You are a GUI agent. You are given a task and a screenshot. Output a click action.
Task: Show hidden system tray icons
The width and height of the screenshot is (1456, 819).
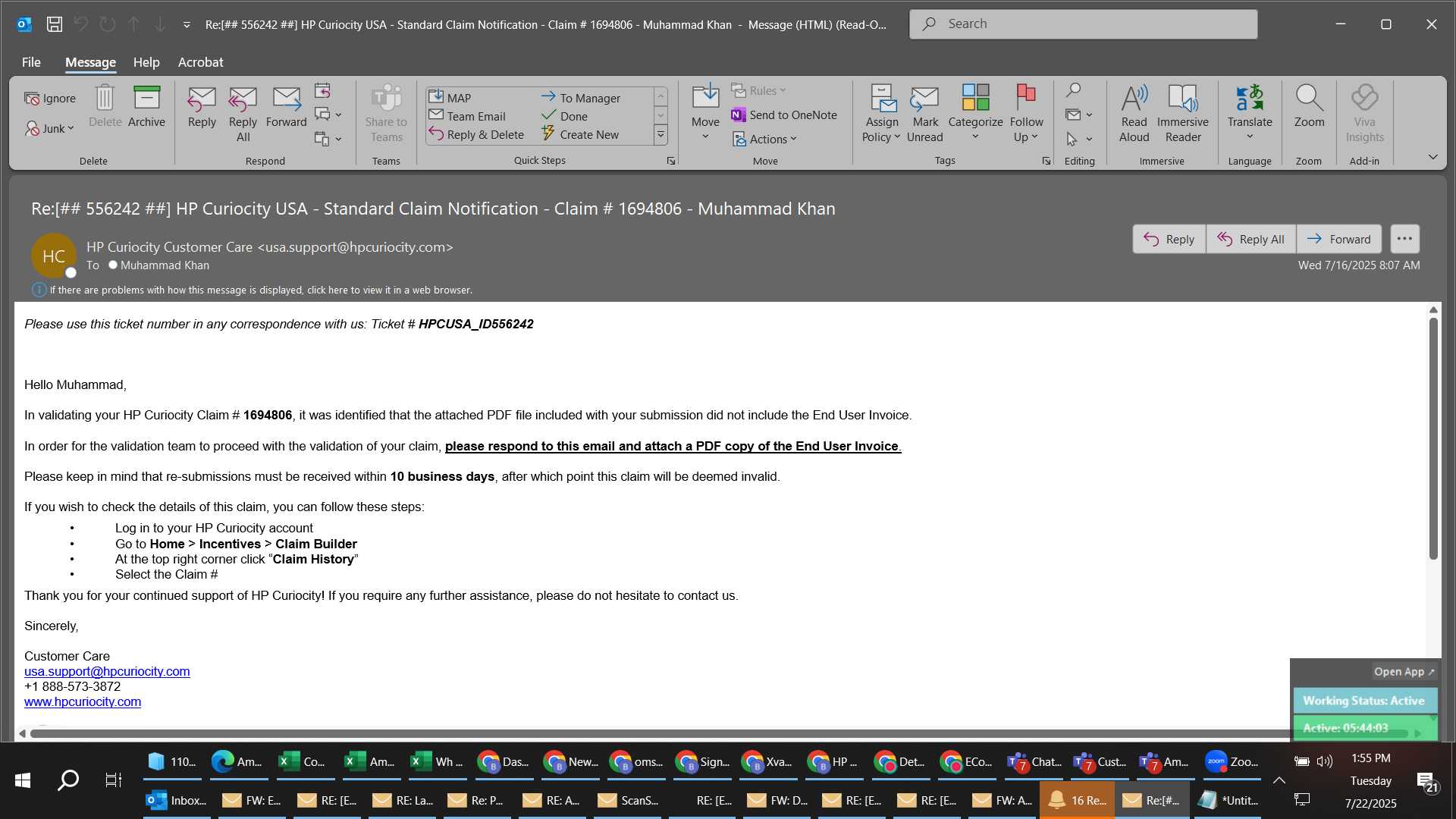1279,780
